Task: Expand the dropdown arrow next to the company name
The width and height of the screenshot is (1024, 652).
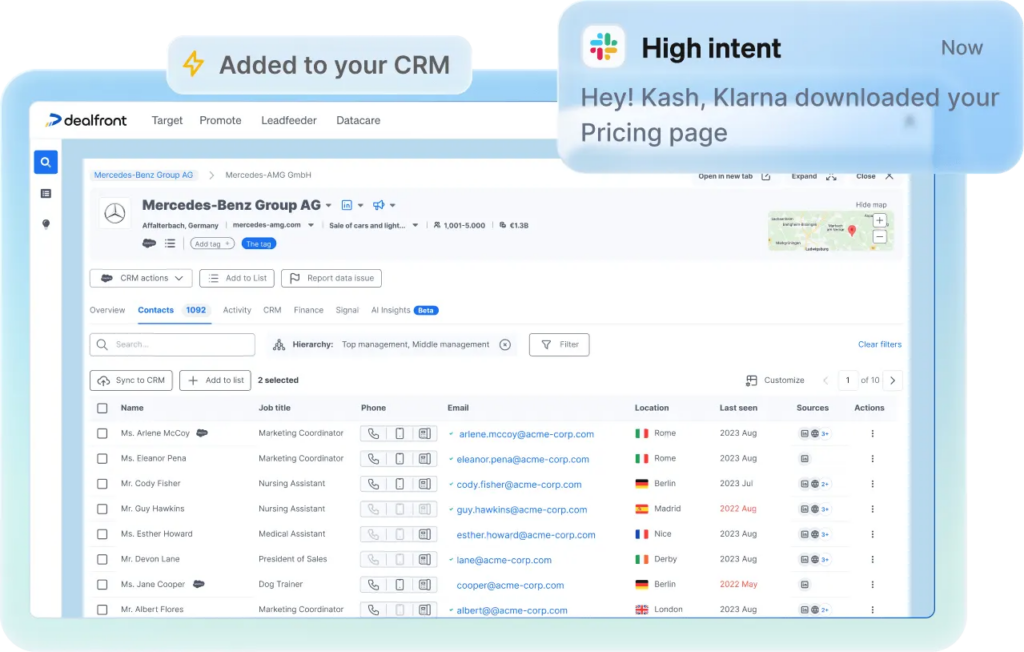Action: pyautogui.click(x=329, y=204)
